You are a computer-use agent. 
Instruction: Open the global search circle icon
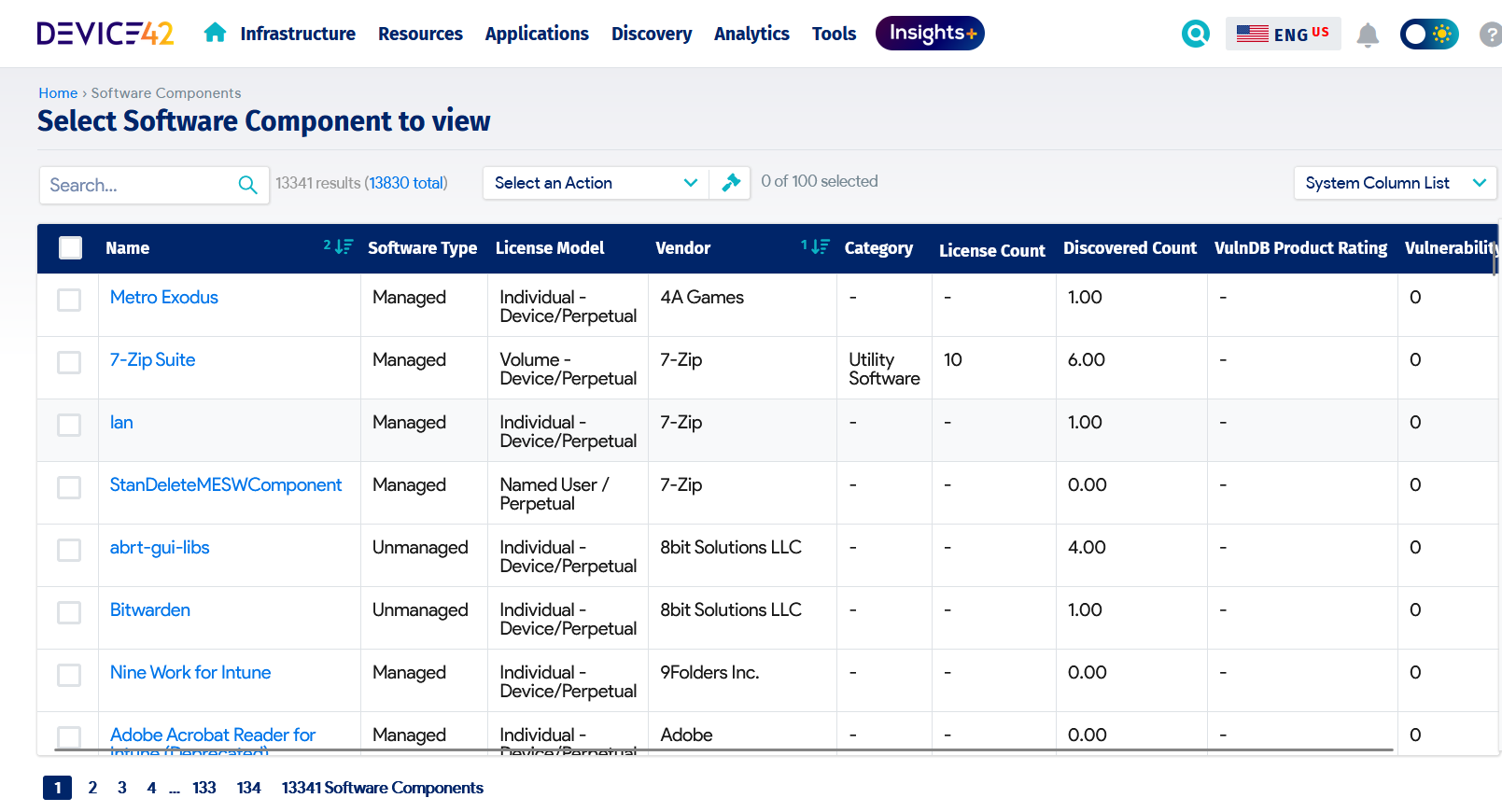pyautogui.click(x=1195, y=34)
